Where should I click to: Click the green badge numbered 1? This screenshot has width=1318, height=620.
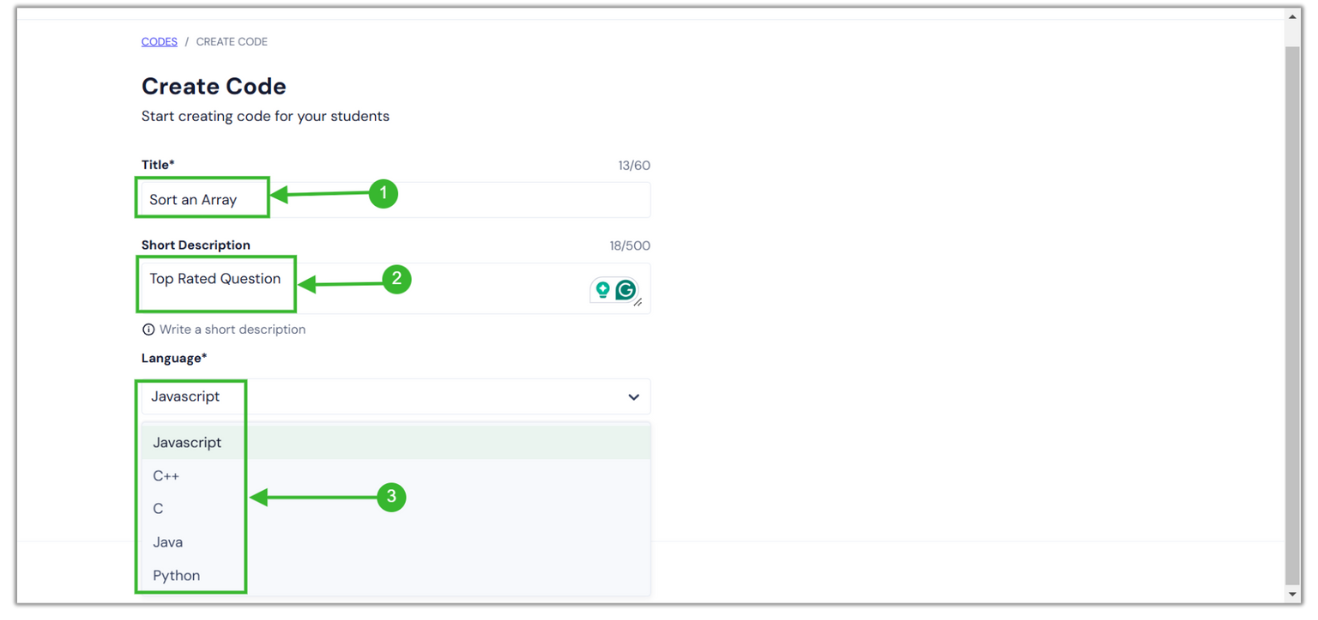pyautogui.click(x=384, y=194)
